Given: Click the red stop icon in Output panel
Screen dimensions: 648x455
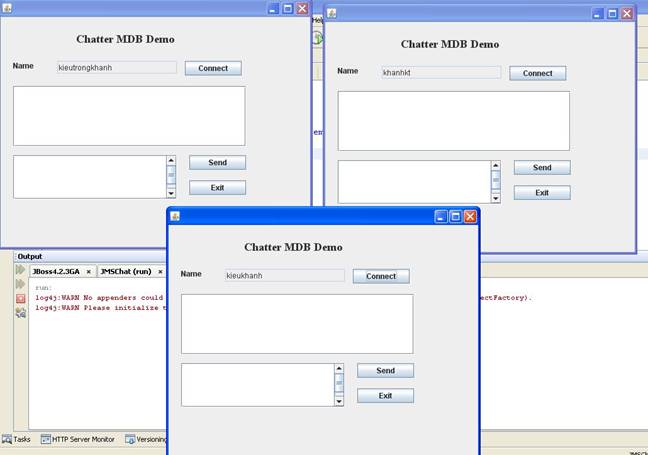Looking at the screenshot, I should [x=21, y=298].
